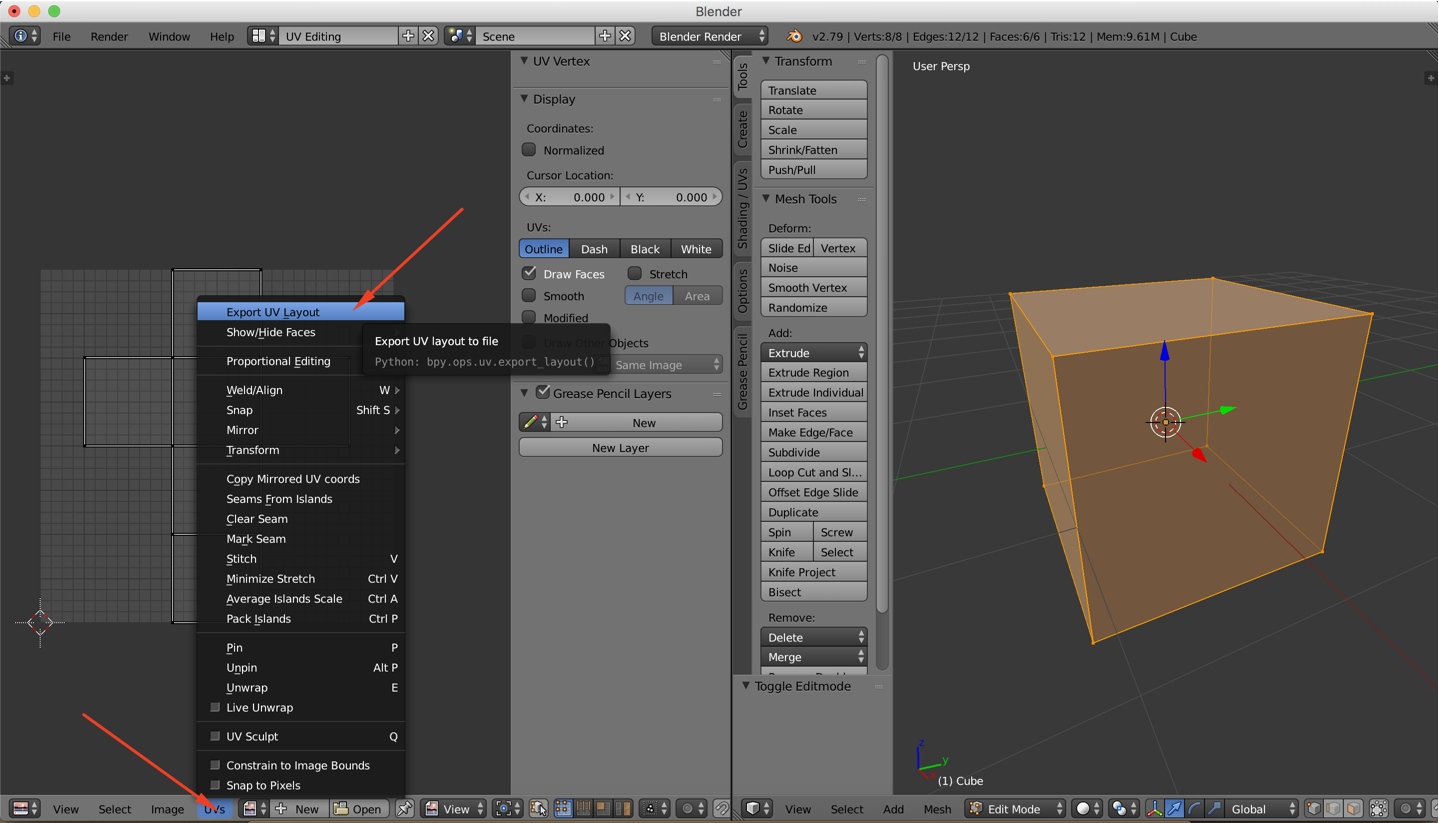Enable Live Unwrap in the UVs menu
This screenshot has height=823, width=1439.
(x=215, y=707)
